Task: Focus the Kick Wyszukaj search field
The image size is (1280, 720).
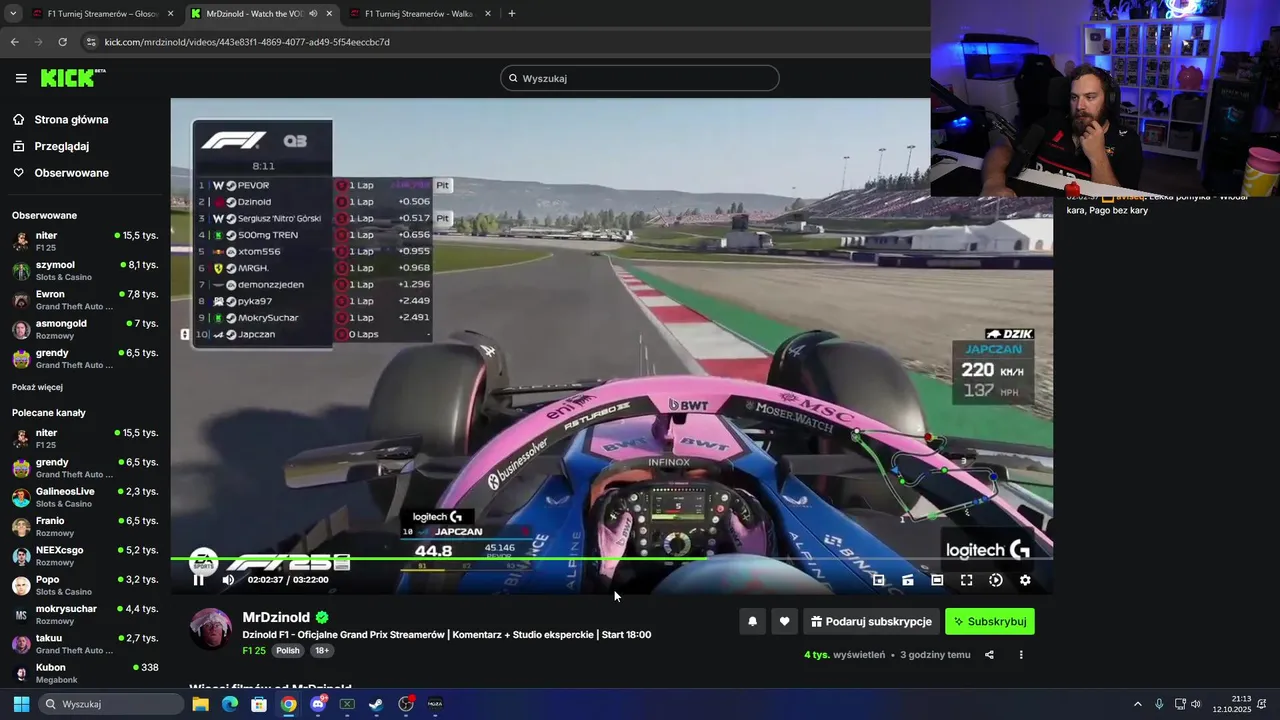Action: click(640, 78)
